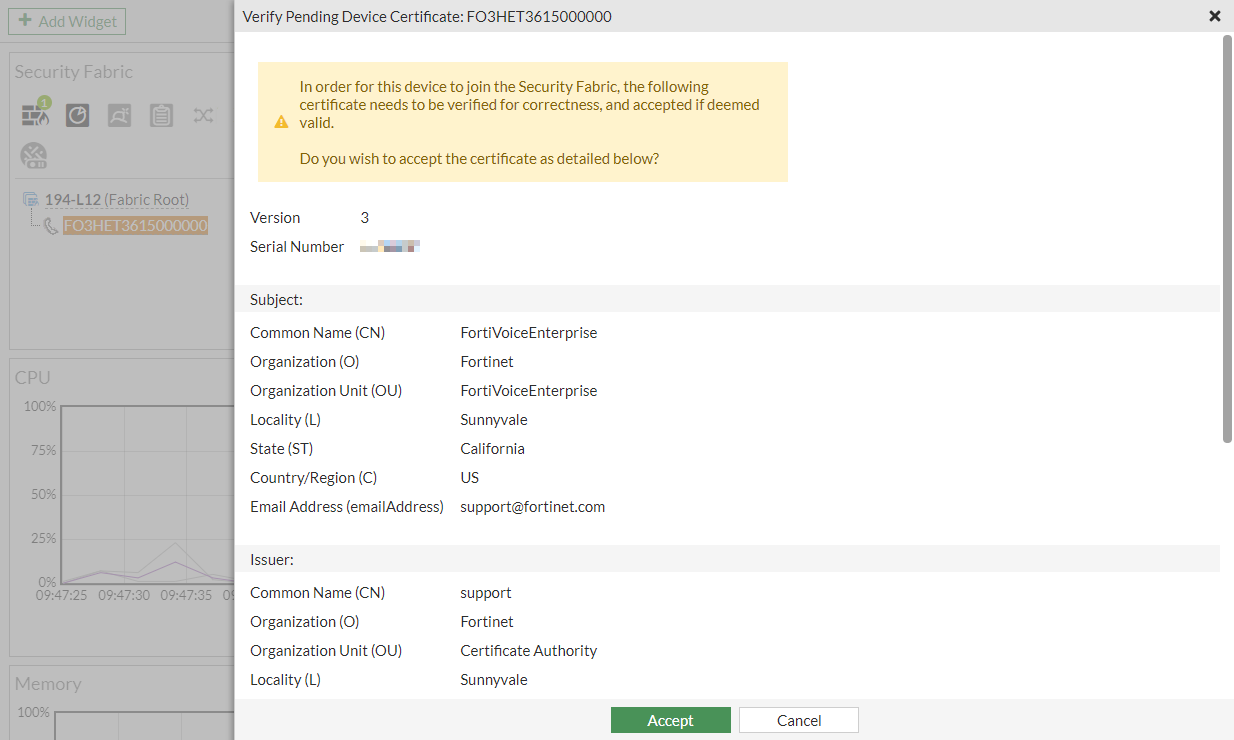This screenshot has width=1234, height=740.
Task: Click the device stack icon next to 194-L12
Action: 32,198
